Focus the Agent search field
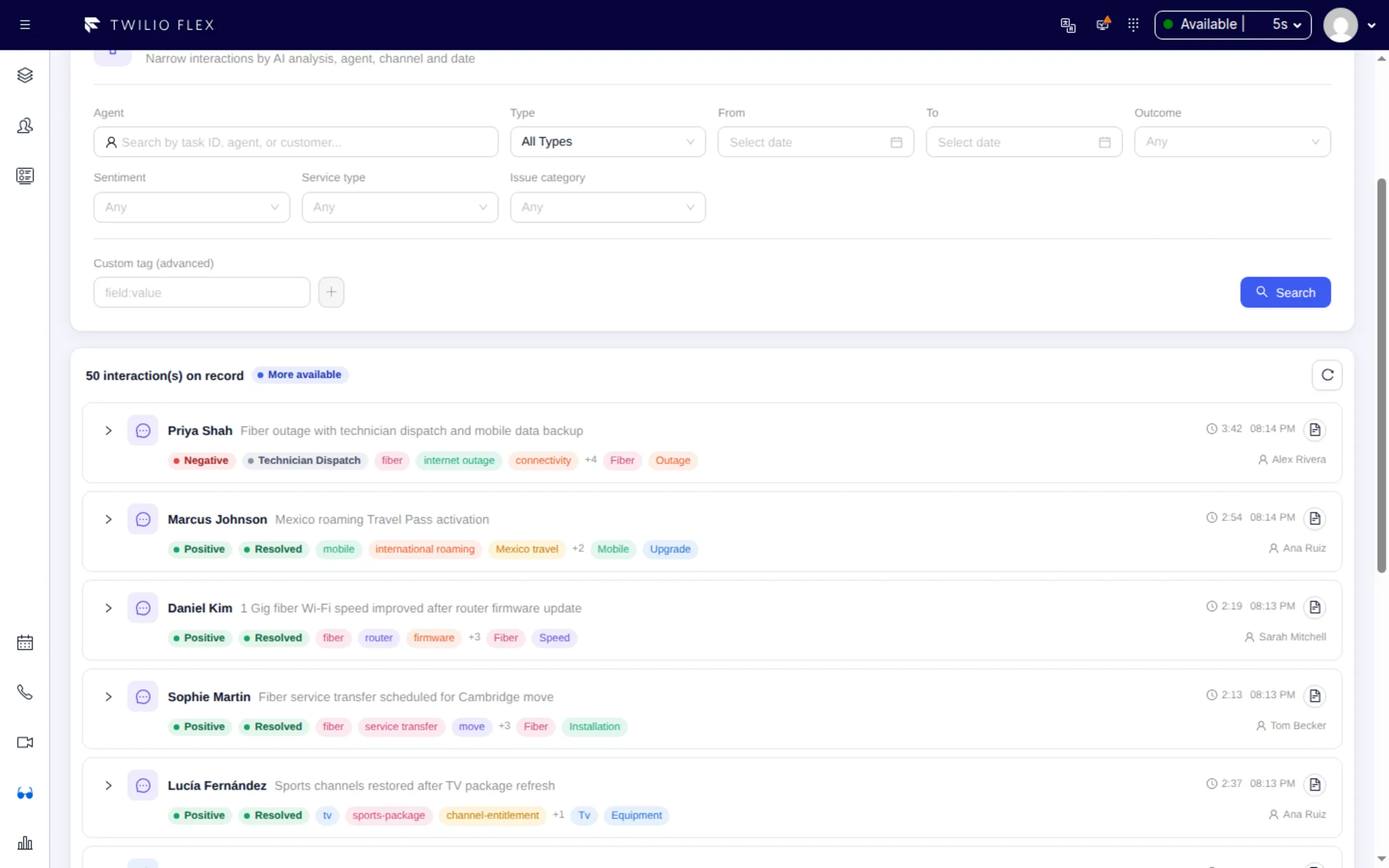Viewport: 1389px width, 868px height. (x=296, y=142)
